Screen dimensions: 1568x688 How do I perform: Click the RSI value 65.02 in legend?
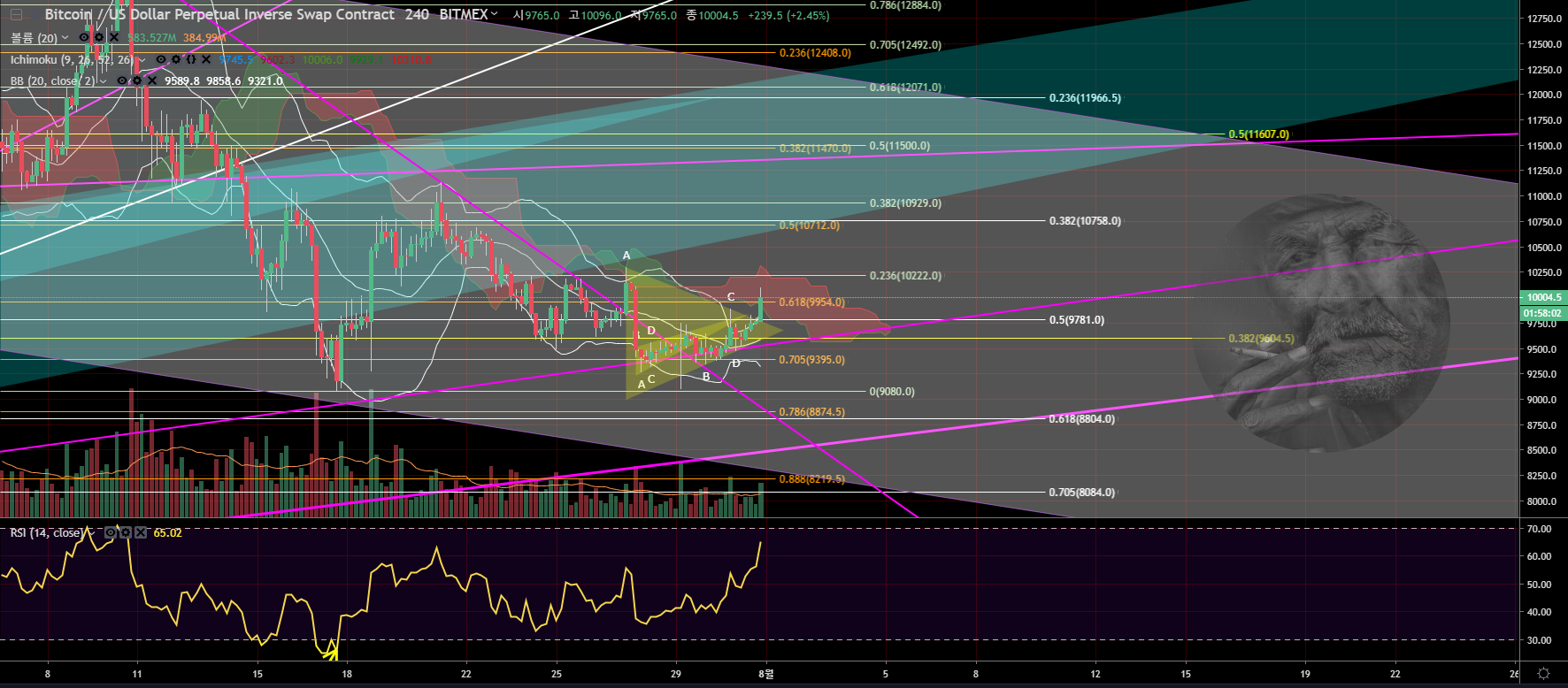click(167, 533)
